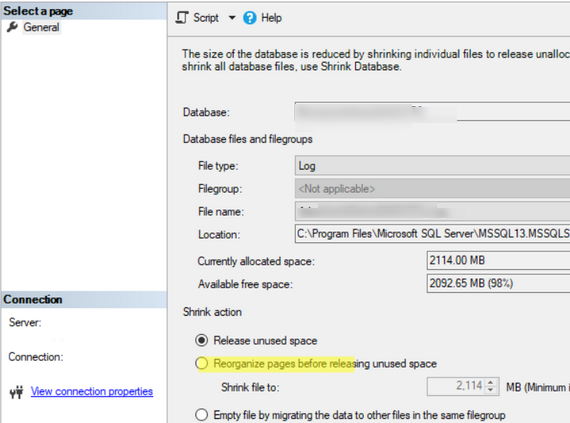The image size is (570, 423).
Task: Open the File type Log combo box
Action: pos(432,166)
